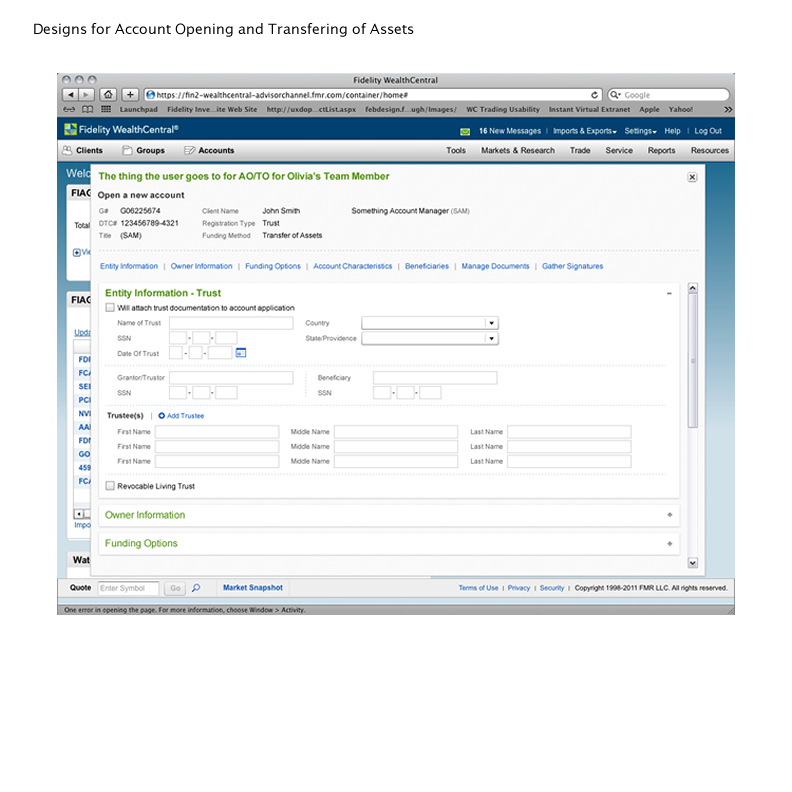This screenshot has height=792, width=792.
Task: Click the browser back arrow button
Action: pos(70,94)
